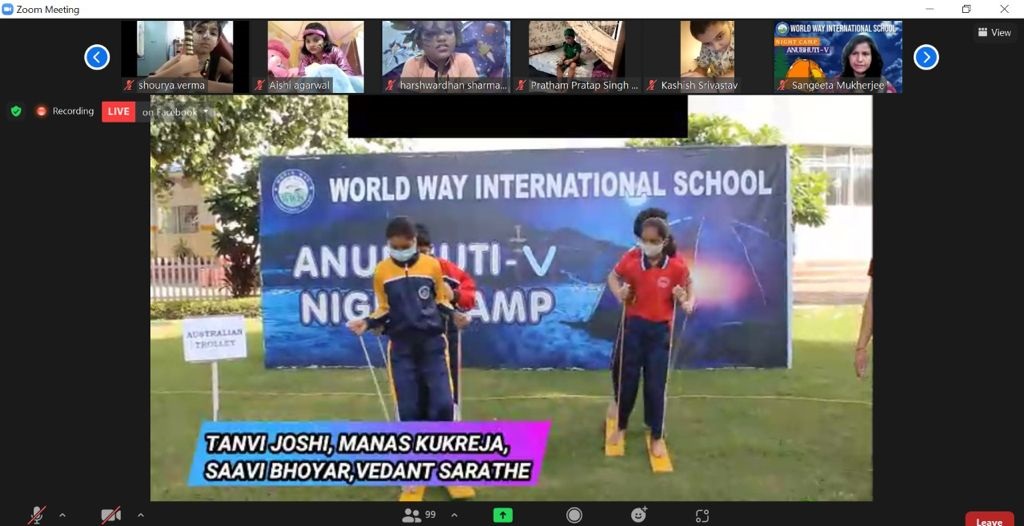1024x526 pixels.
Task: Restore down the Zoom Meeting window
Action: click(x=967, y=9)
